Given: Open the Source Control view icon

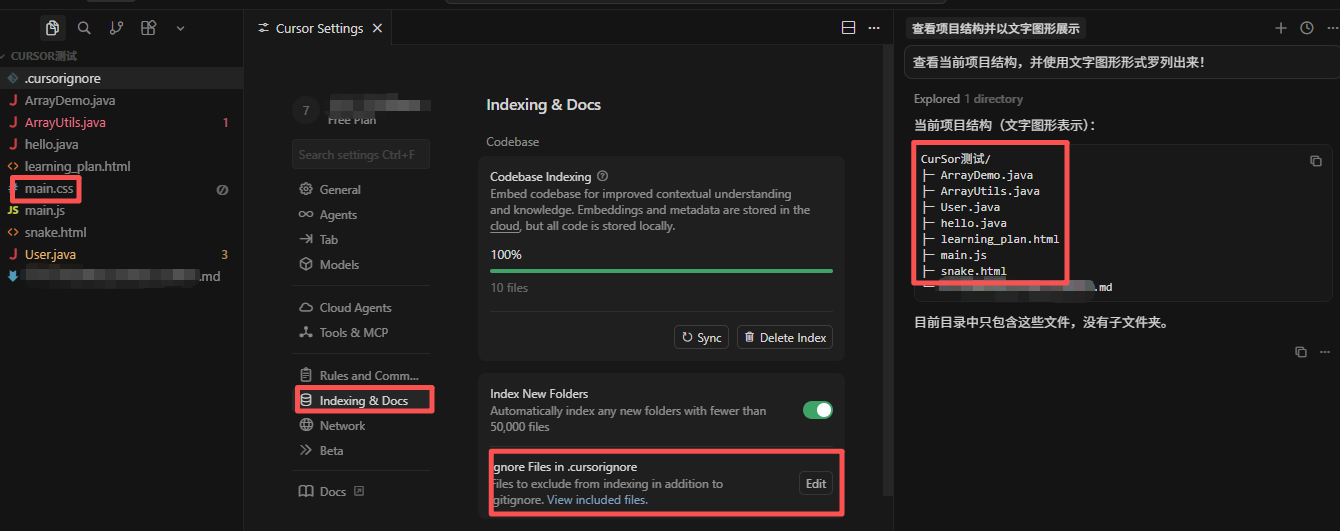Looking at the screenshot, I should pyautogui.click(x=117, y=28).
